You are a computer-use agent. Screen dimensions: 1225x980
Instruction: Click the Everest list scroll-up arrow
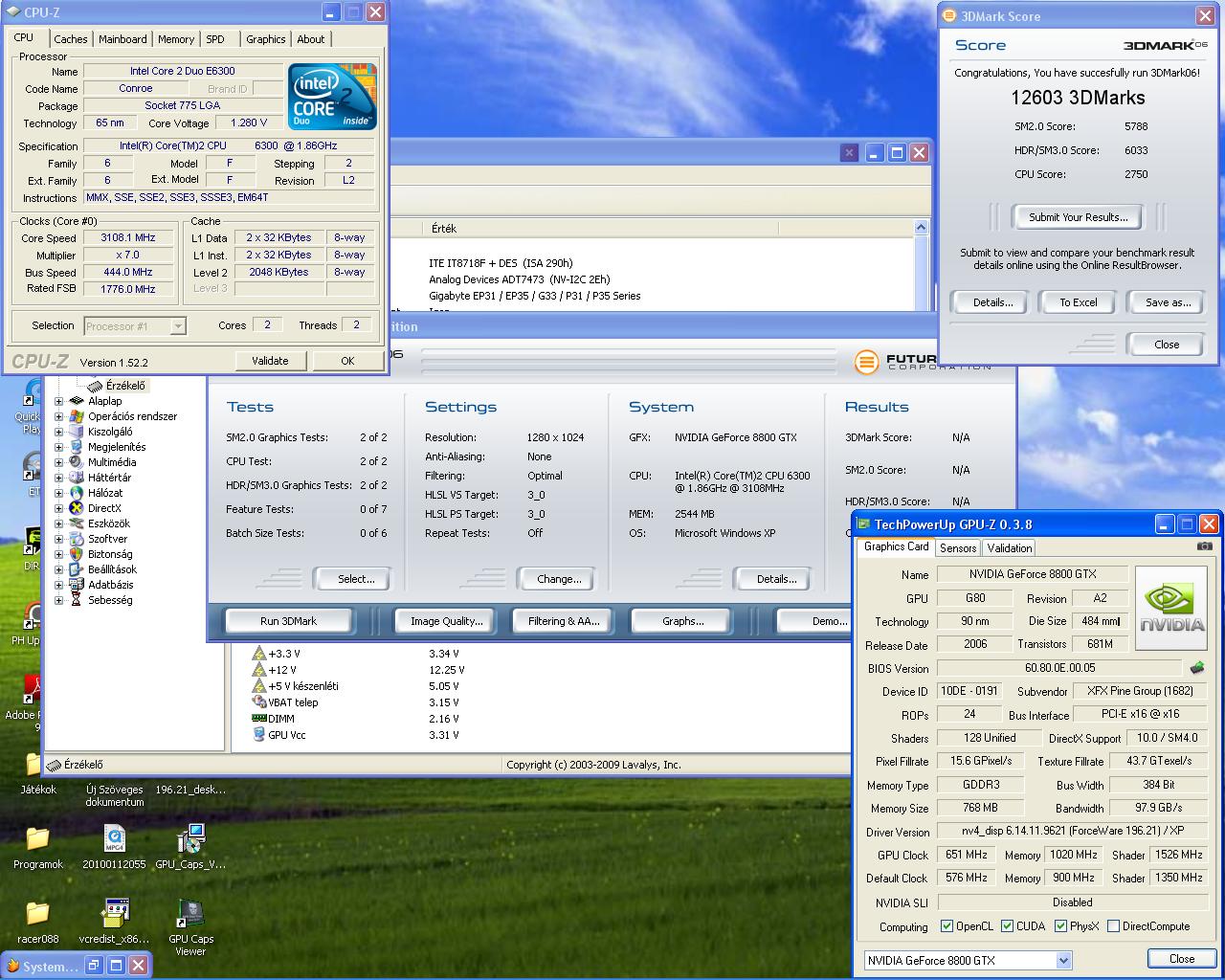click(x=921, y=228)
